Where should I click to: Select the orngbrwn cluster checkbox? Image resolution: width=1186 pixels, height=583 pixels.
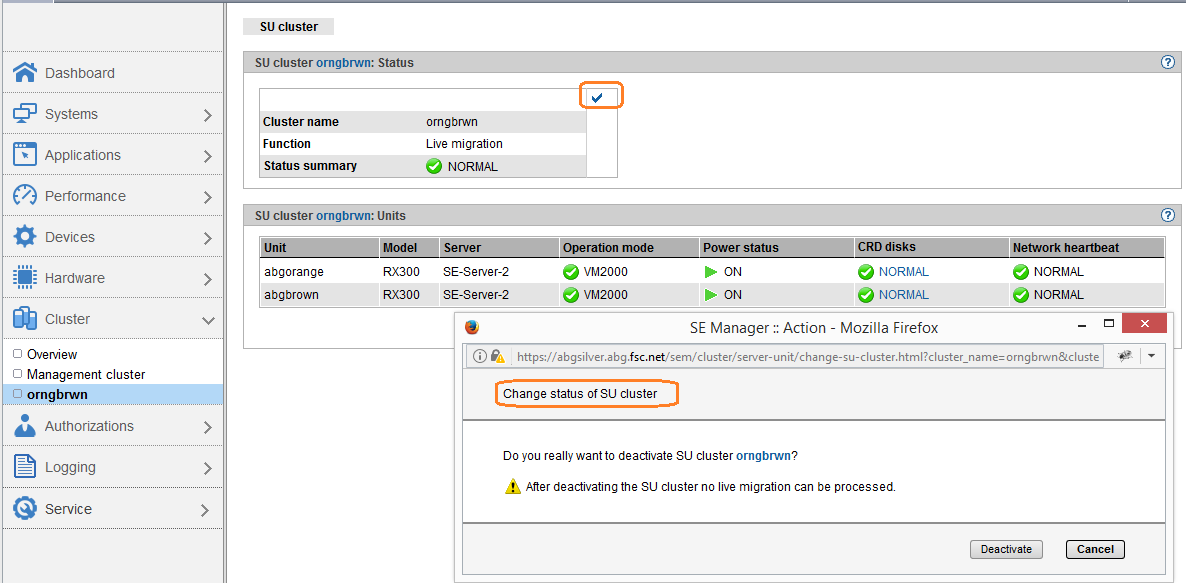17,394
